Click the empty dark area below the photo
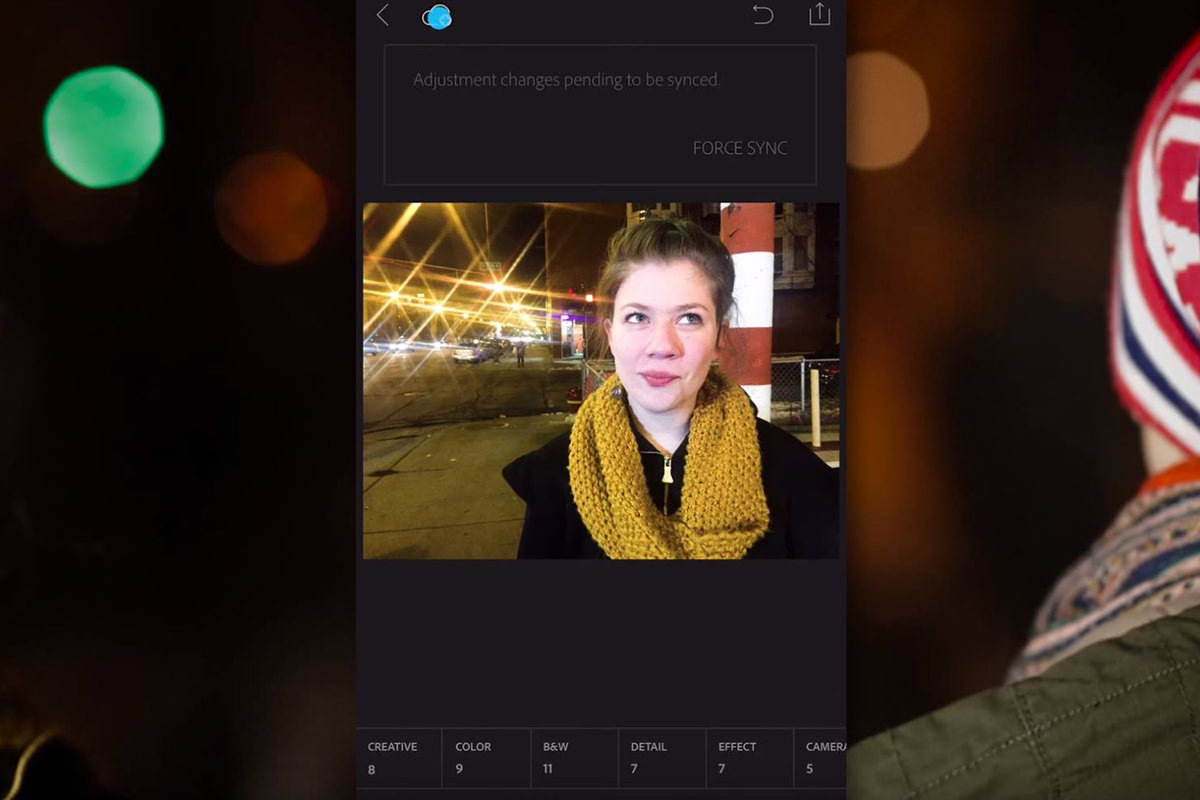 [x=600, y=640]
